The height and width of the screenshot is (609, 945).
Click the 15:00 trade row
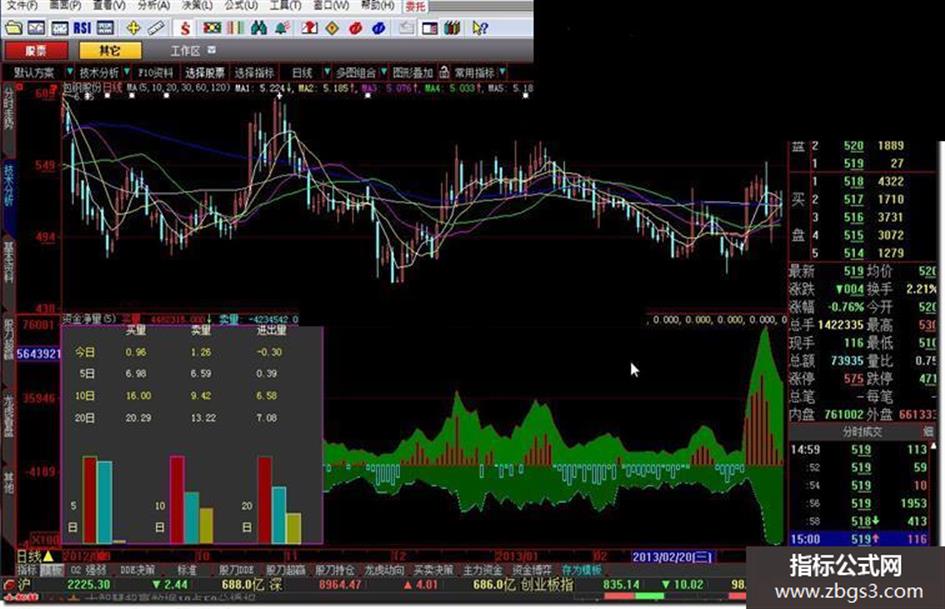tap(860, 539)
